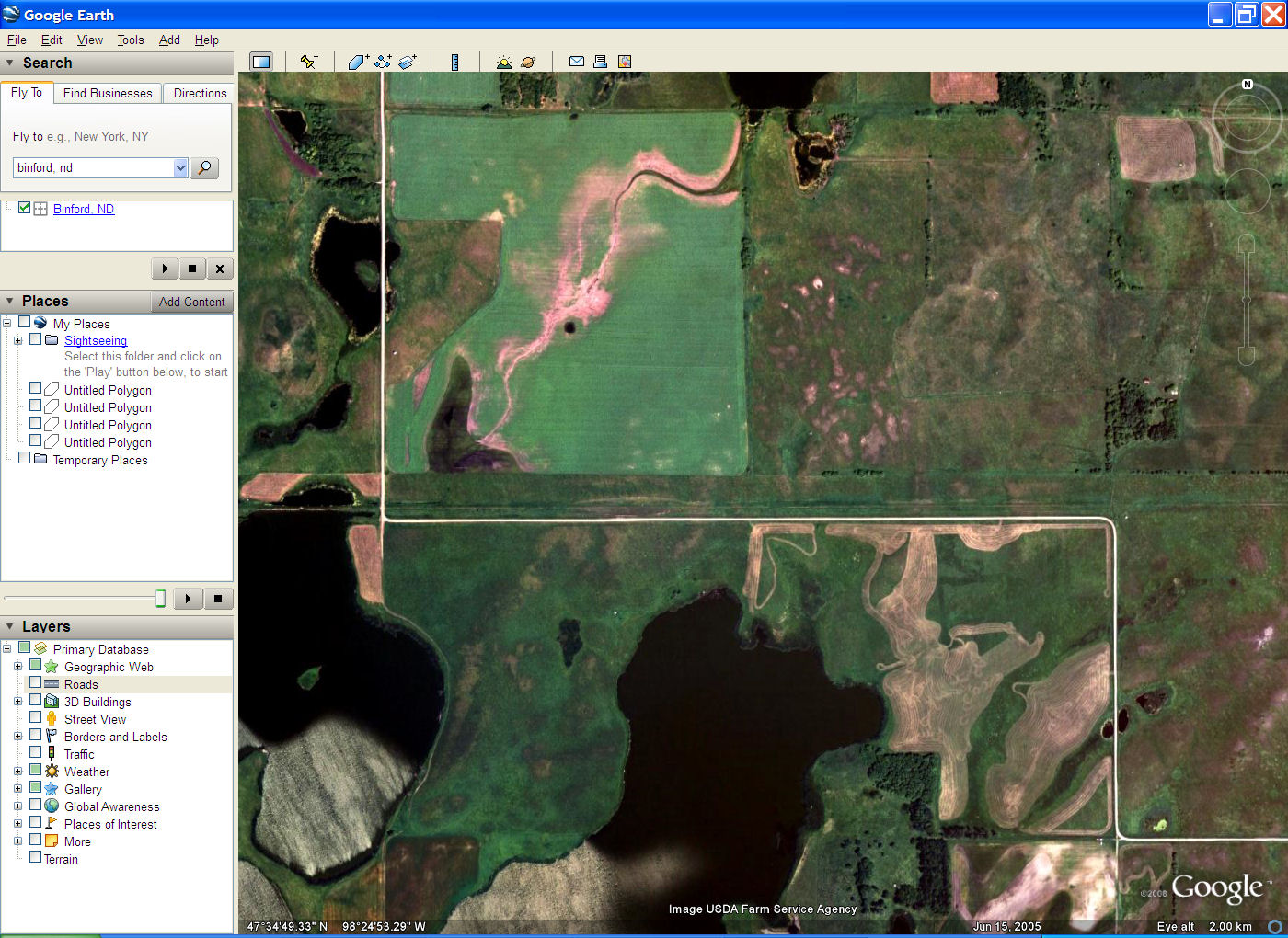Image resolution: width=1288 pixels, height=938 pixels.
Task: Enable the Roads layer checkbox
Action: pyautogui.click(x=35, y=683)
